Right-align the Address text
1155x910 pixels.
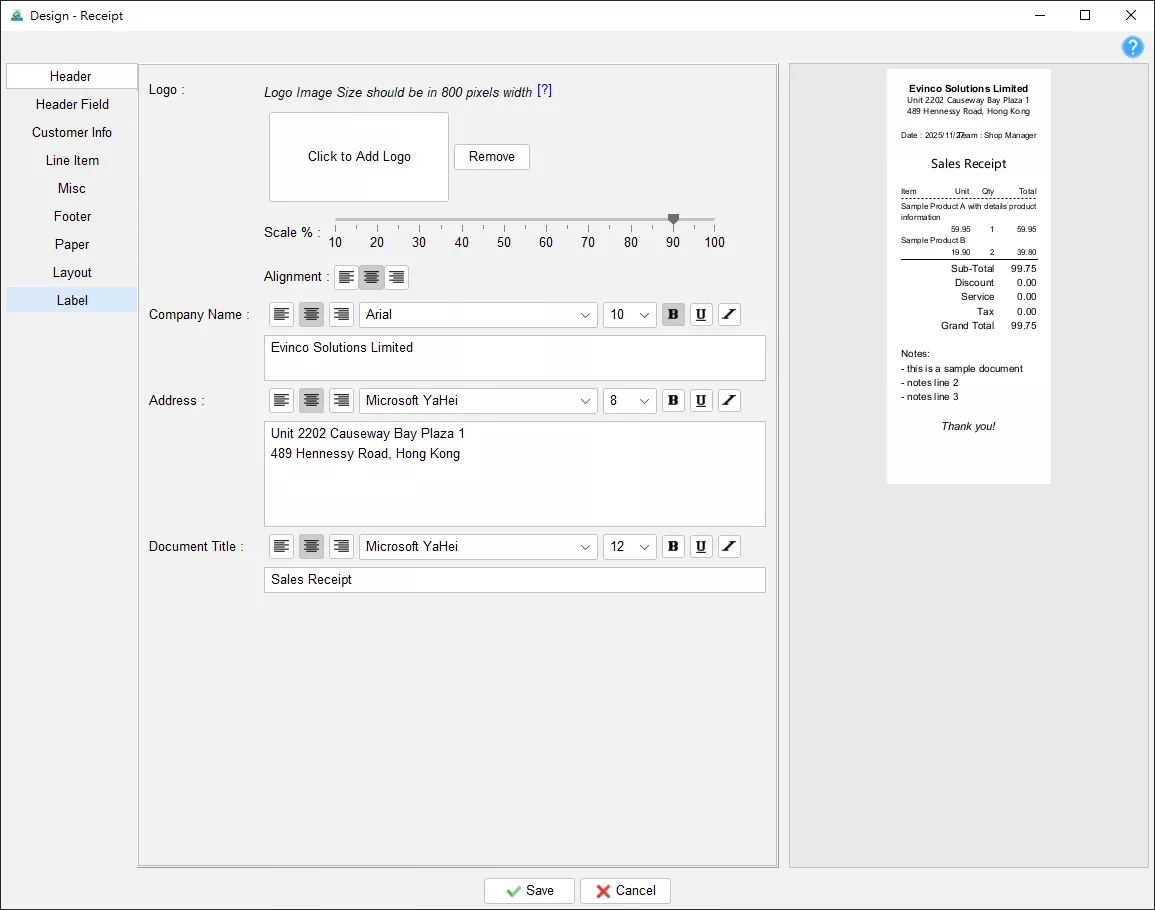coord(341,401)
